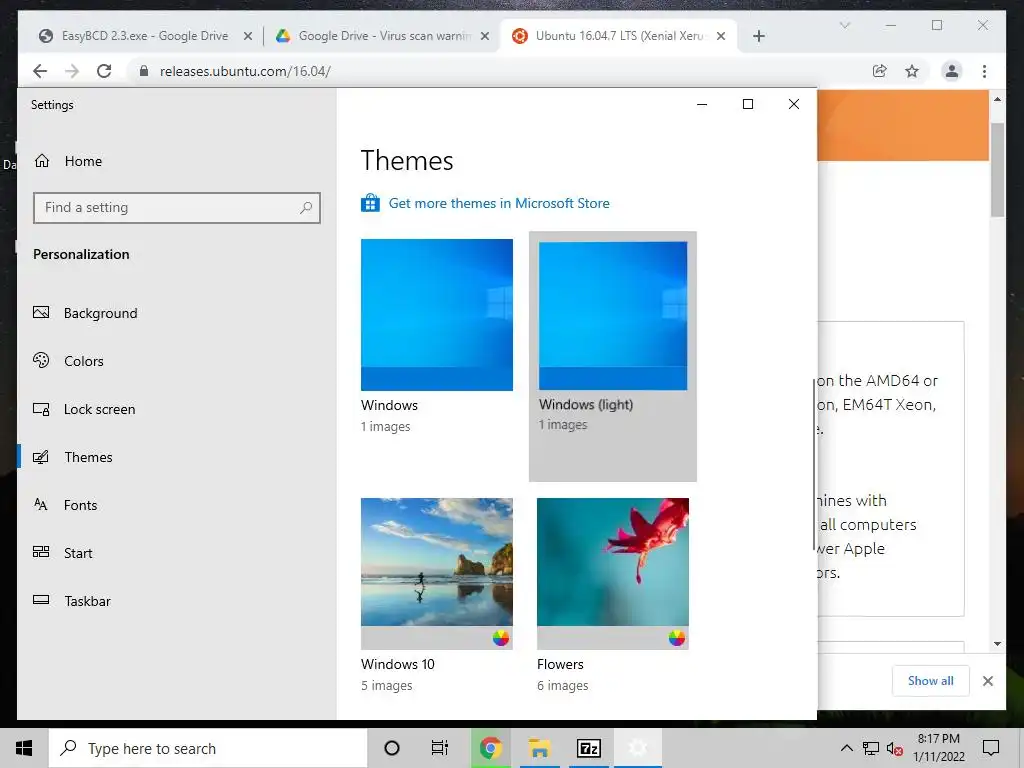
Task: Click the Chrome forward arrow
Action: (x=72, y=71)
